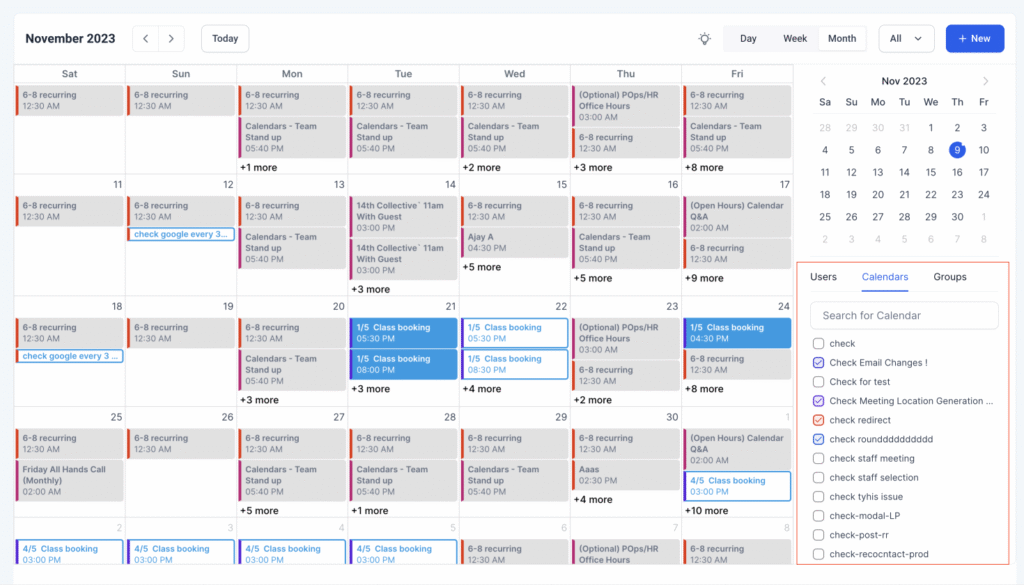This screenshot has width=1024, height=585.
Task: Disable the 'Check Email Changes !' calendar
Action: pyautogui.click(x=821, y=362)
